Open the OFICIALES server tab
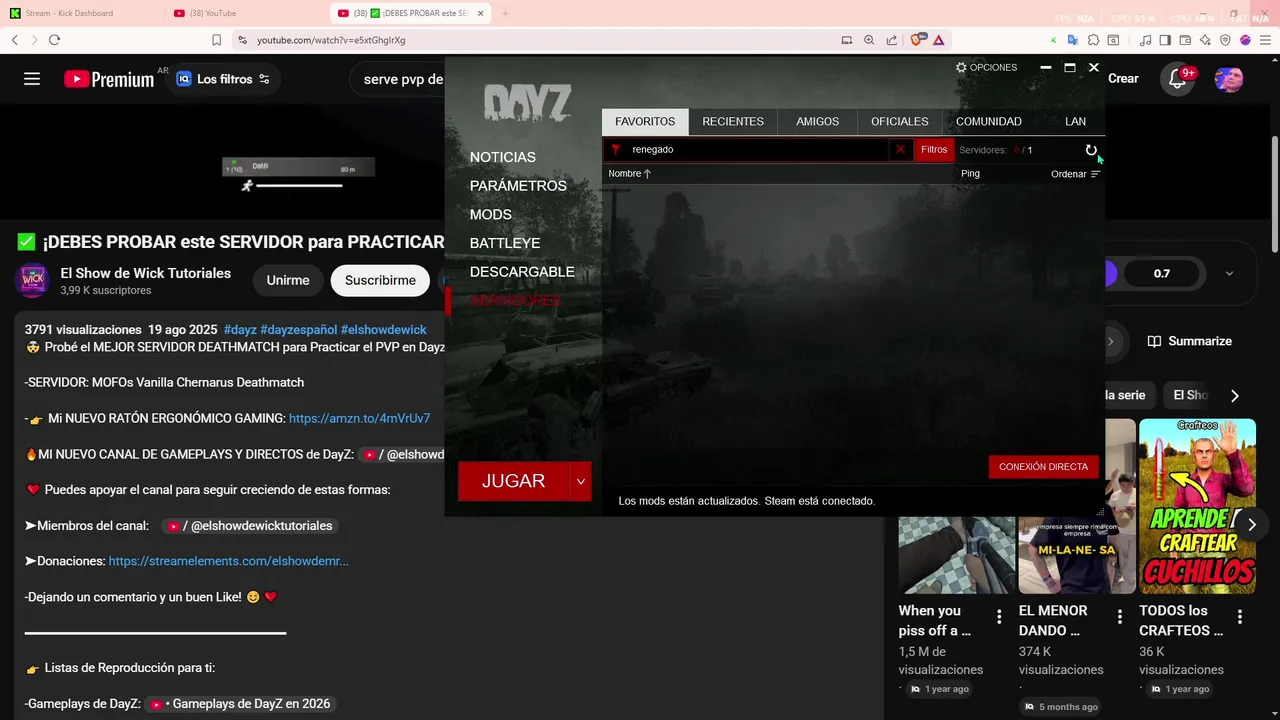 [x=900, y=121]
